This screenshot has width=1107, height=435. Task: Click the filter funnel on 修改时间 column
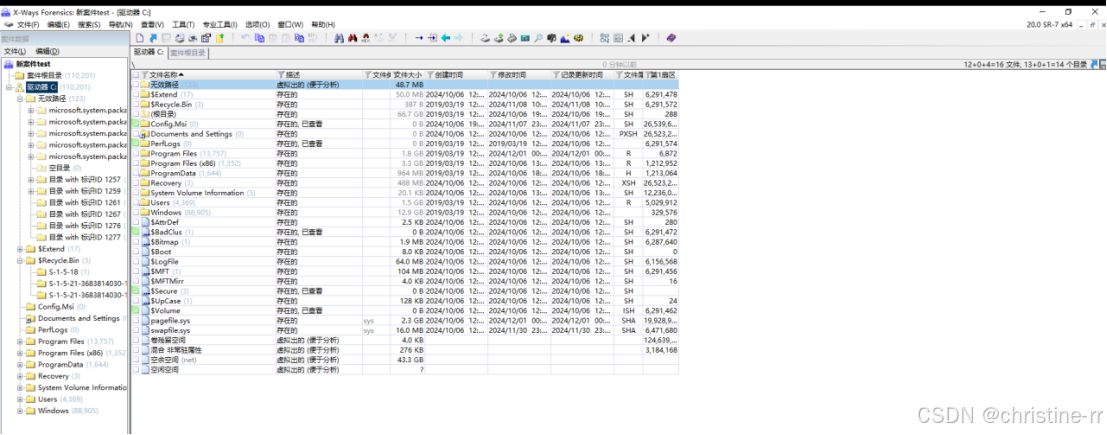[x=493, y=75]
